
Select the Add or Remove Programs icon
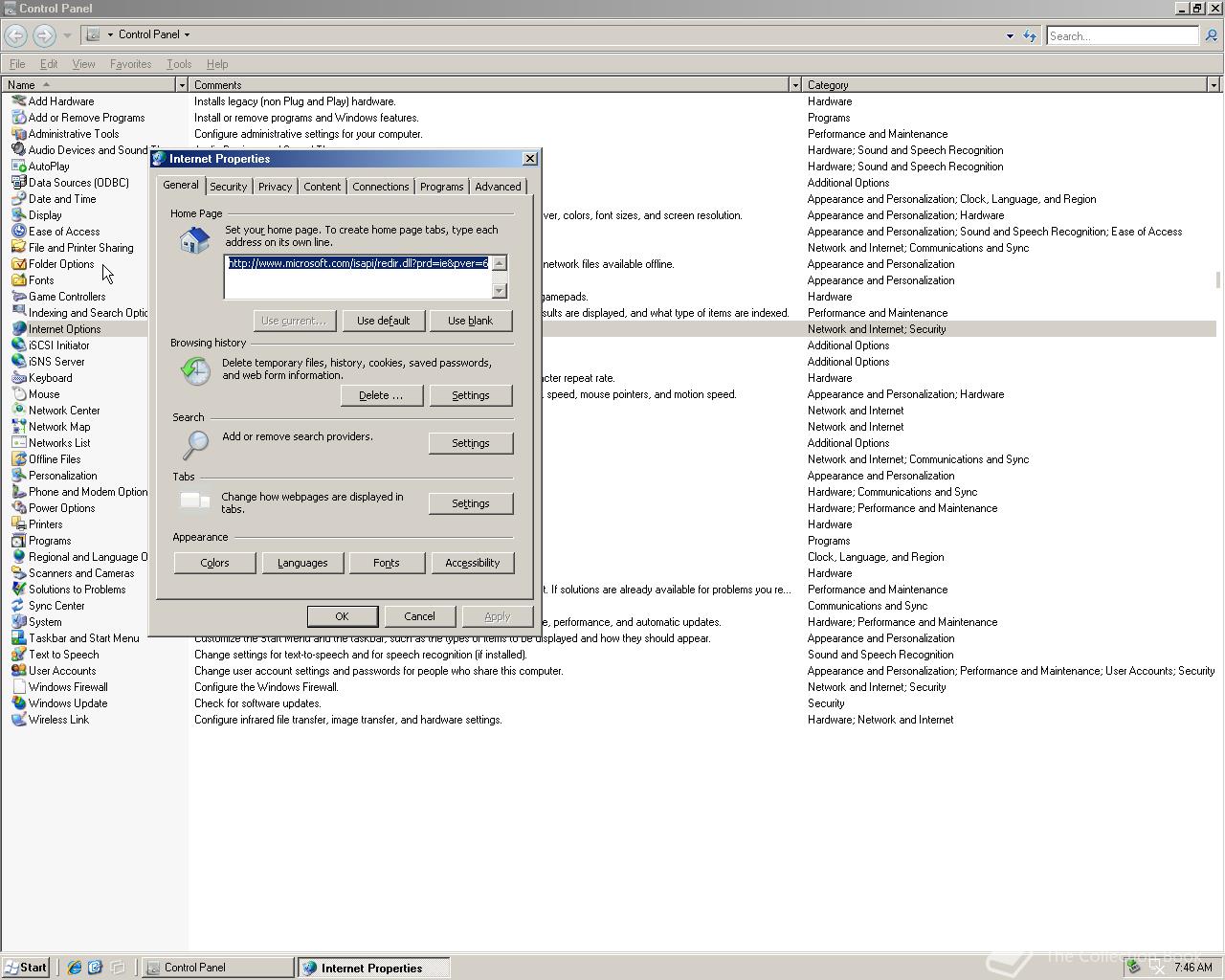[x=18, y=118]
